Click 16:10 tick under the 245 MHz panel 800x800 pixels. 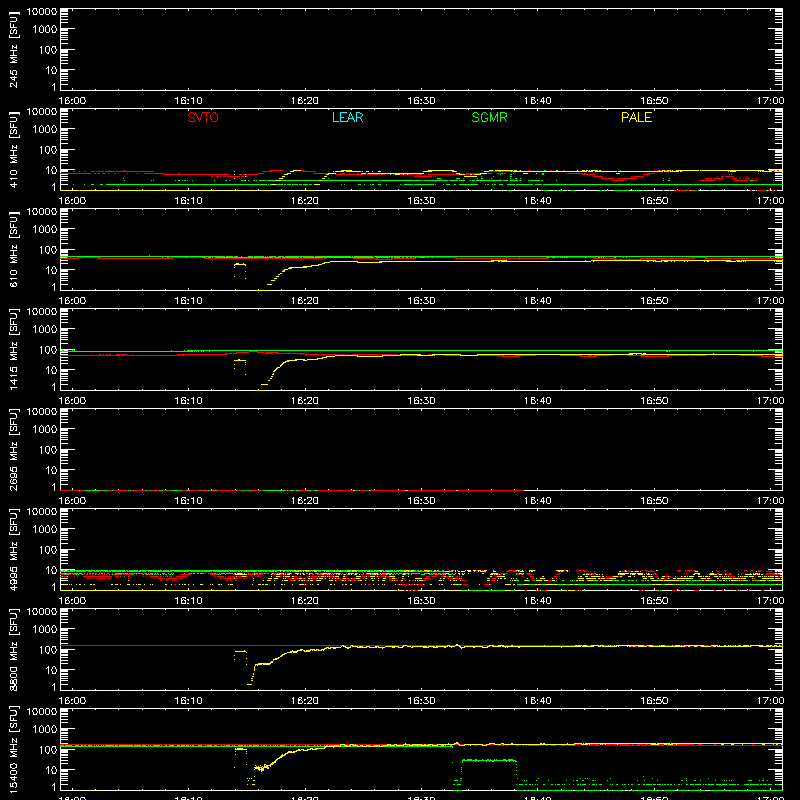tap(188, 101)
